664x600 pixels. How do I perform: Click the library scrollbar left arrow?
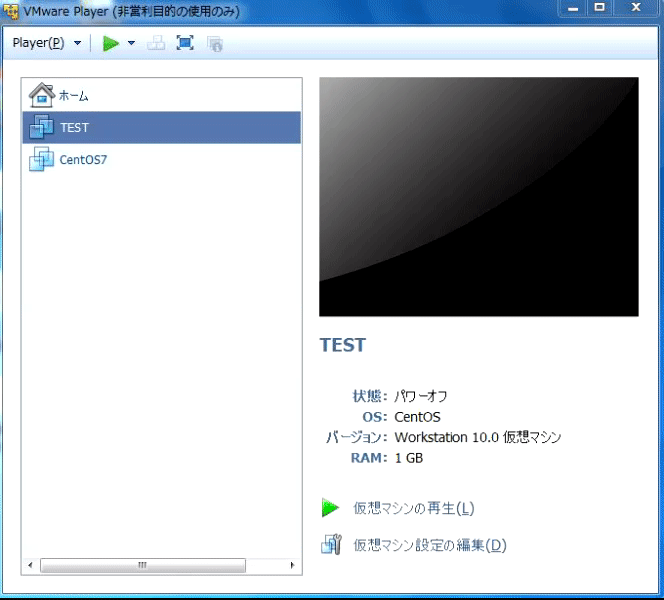(x=30, y=565)
